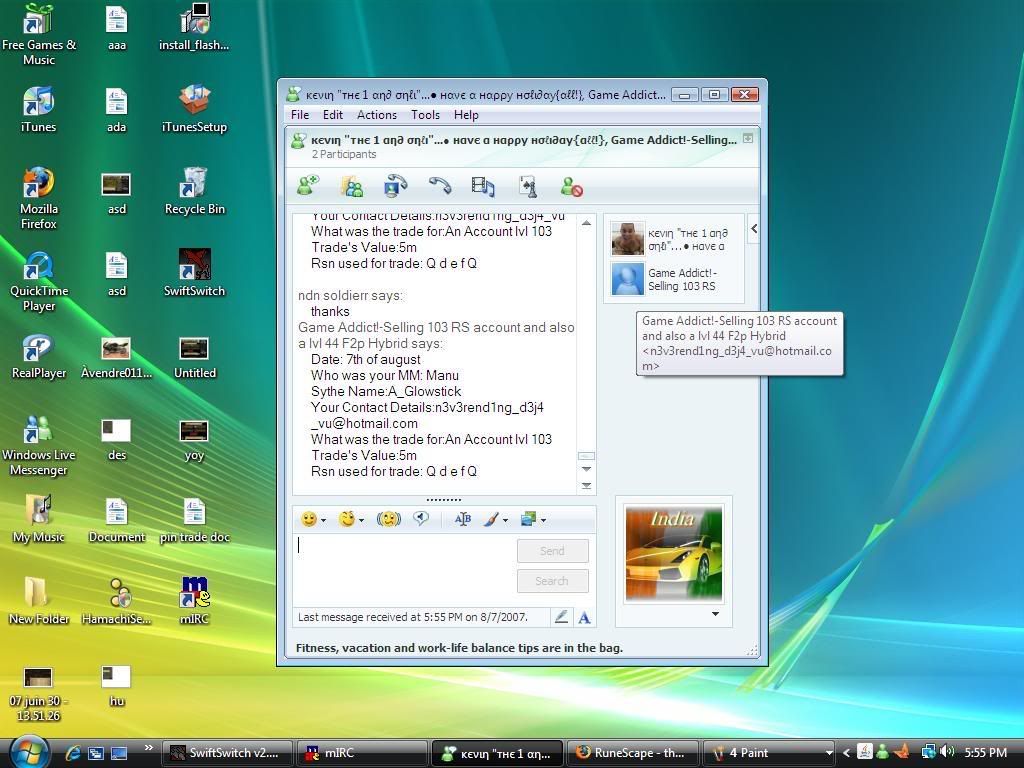Select the Mozilla Firefox desktop icon

(39, 199)
